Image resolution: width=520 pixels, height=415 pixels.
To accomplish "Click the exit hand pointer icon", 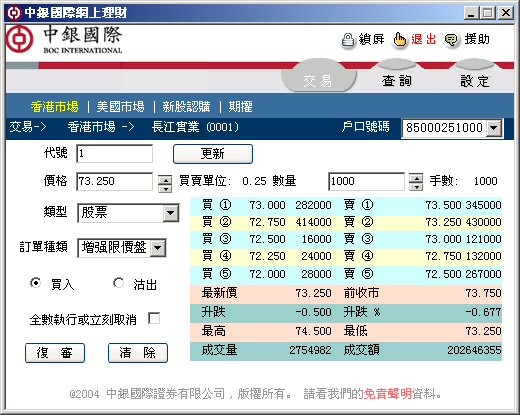I will (399, 41).
